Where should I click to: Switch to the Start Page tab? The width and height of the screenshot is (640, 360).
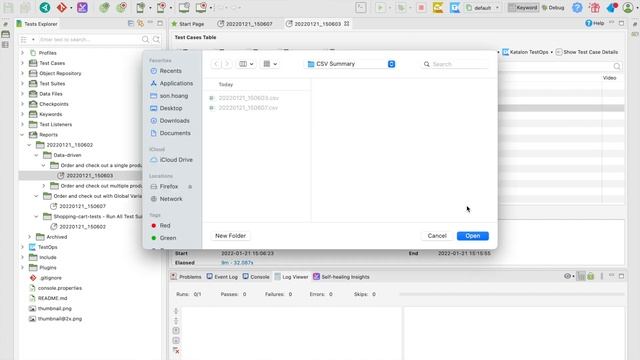pos(188,24)
